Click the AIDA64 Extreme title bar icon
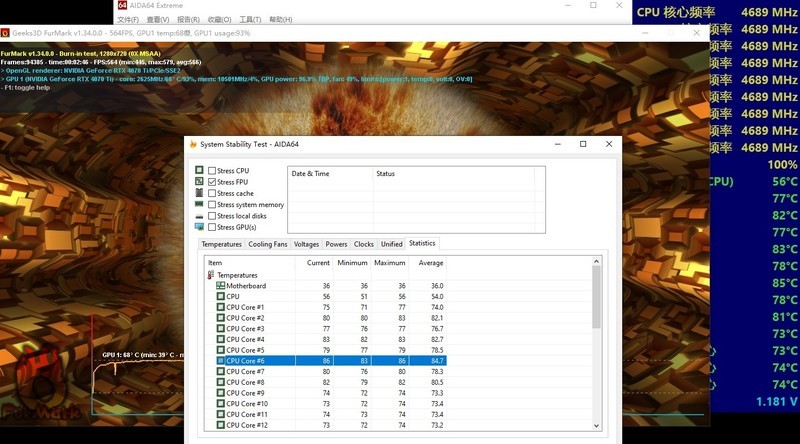This screenshot has width=800, height=444. (x=124, y=6)
